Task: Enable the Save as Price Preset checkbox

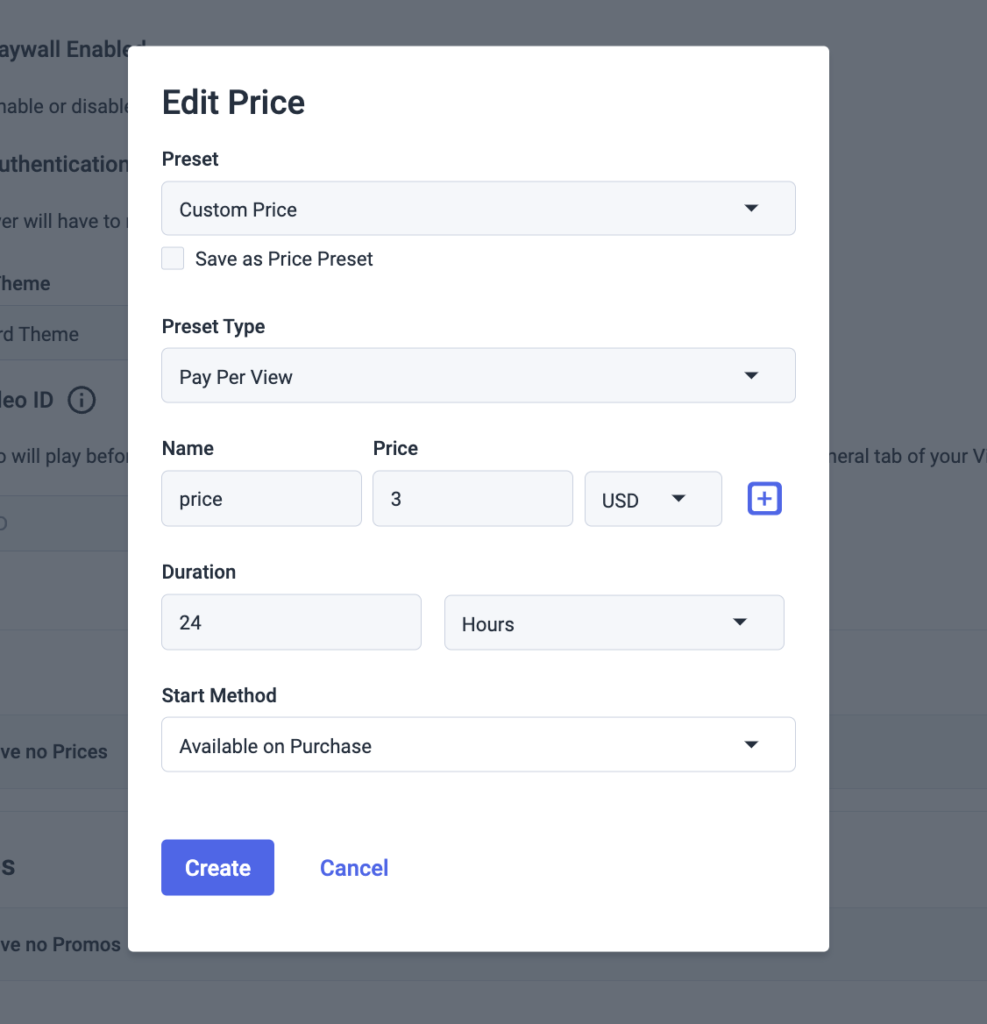Action: pyautogui.click(x=173, y=259)
